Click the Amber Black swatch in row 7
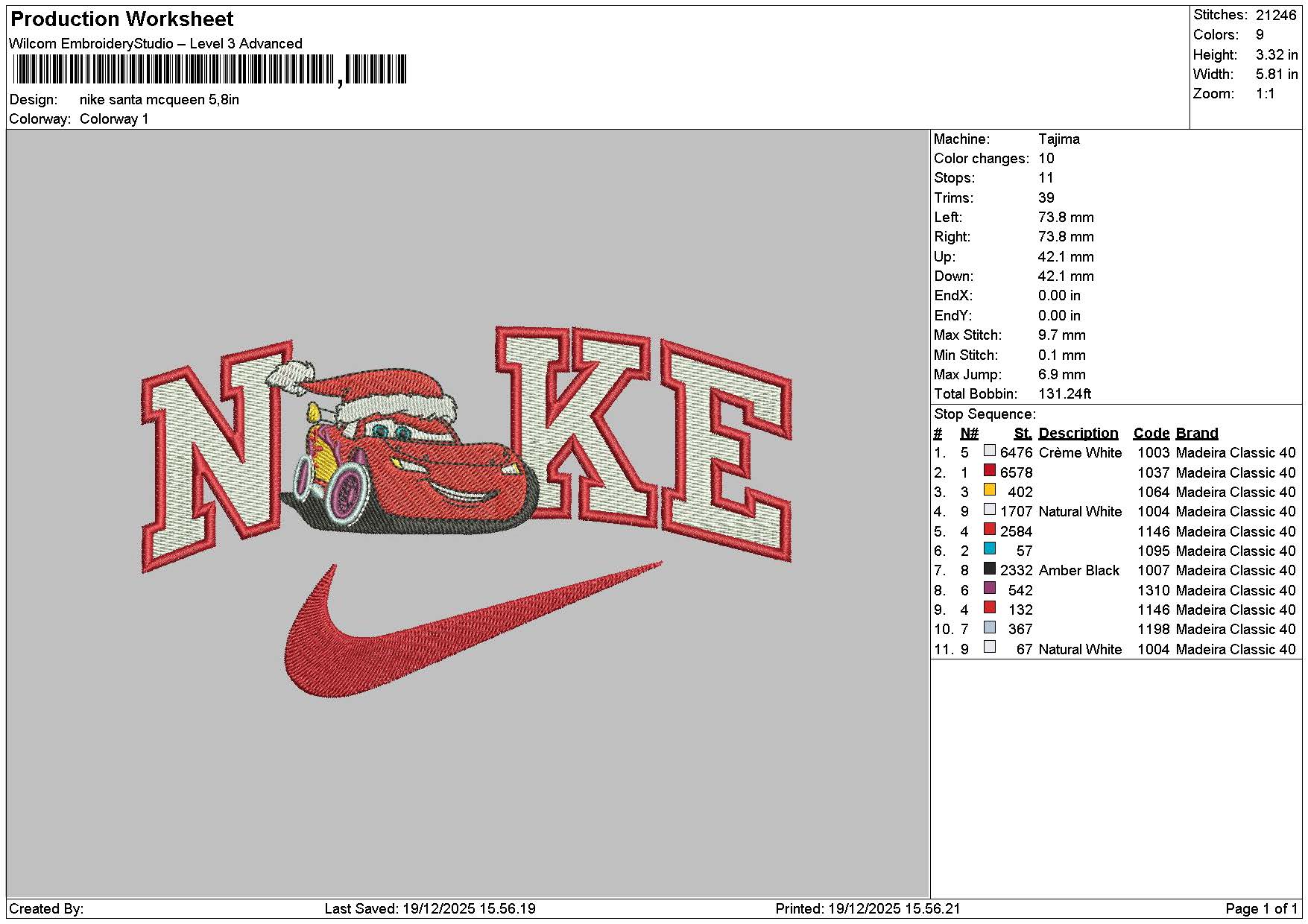1308x924 pixels. tap(989, 569)
